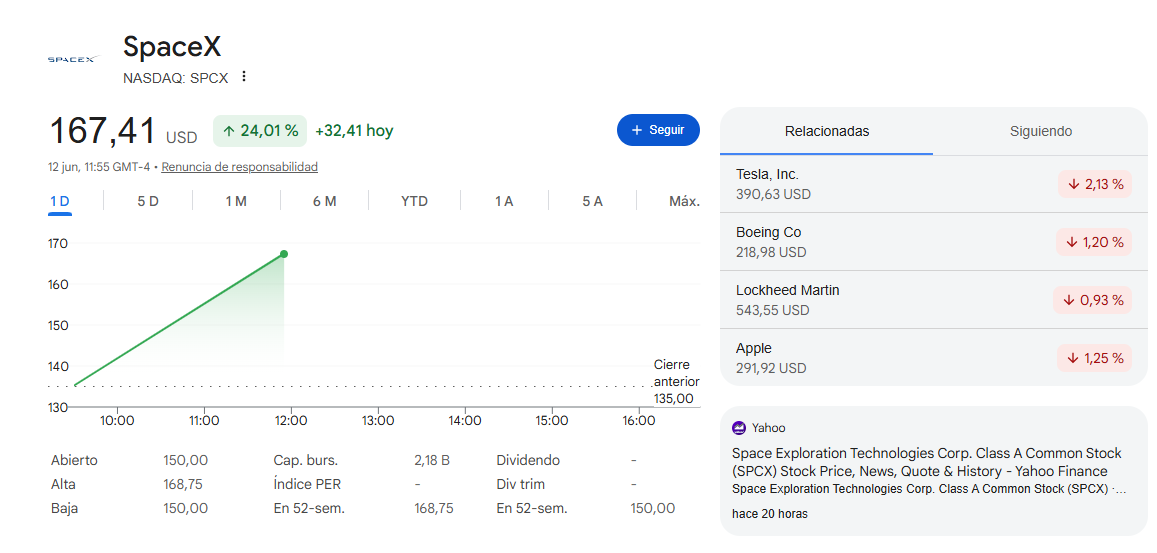Open the Apple related stock
1157x553 pixels.
933,358
